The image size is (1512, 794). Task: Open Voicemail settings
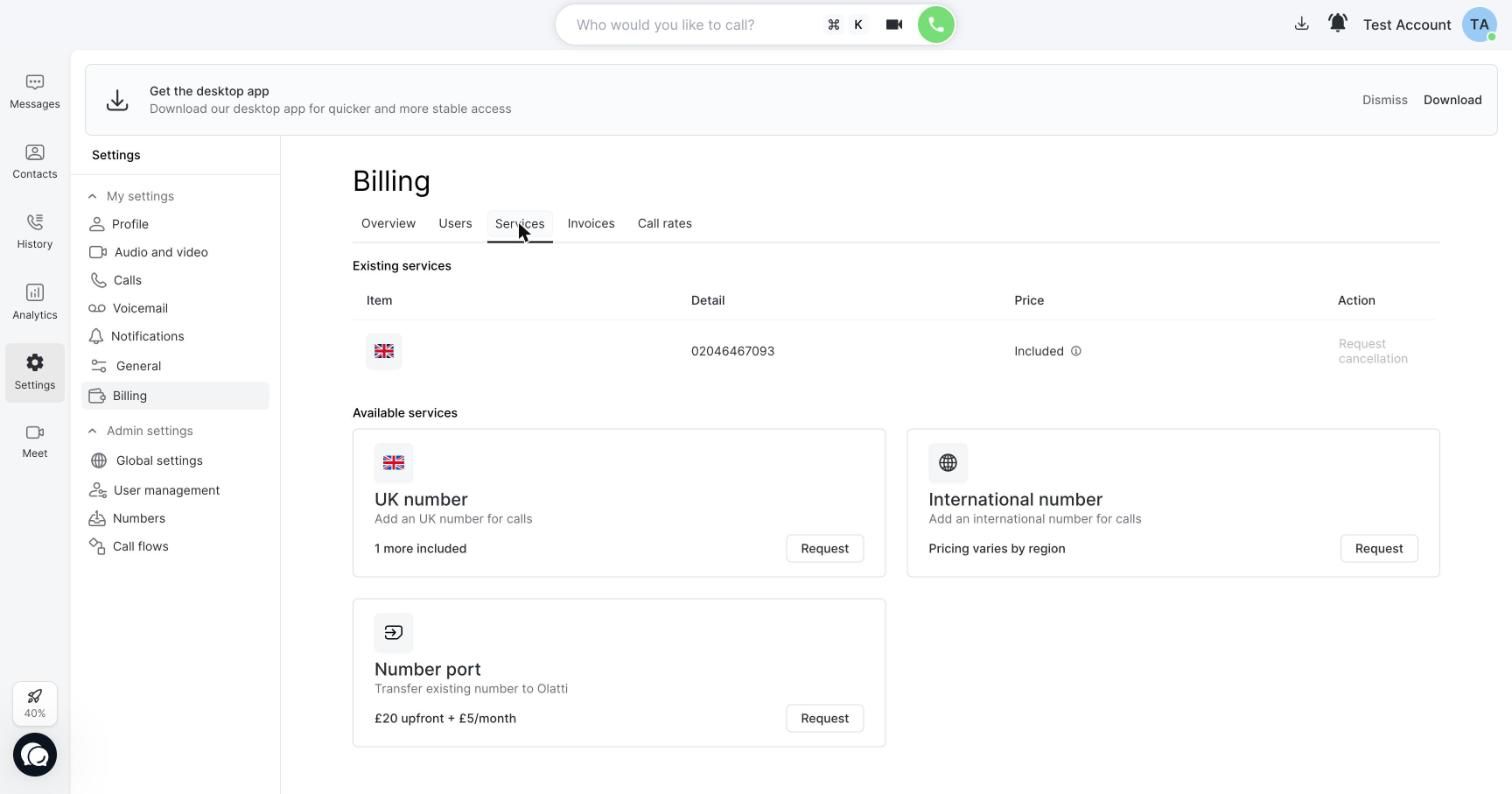point(175,308)
